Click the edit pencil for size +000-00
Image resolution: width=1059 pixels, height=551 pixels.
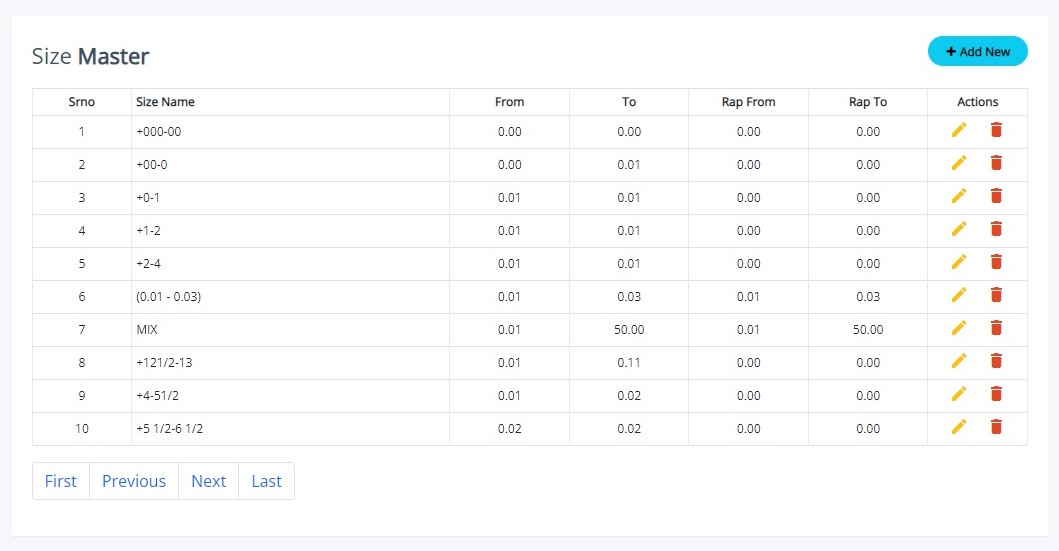pyautogui.click(x=959, y=130)
